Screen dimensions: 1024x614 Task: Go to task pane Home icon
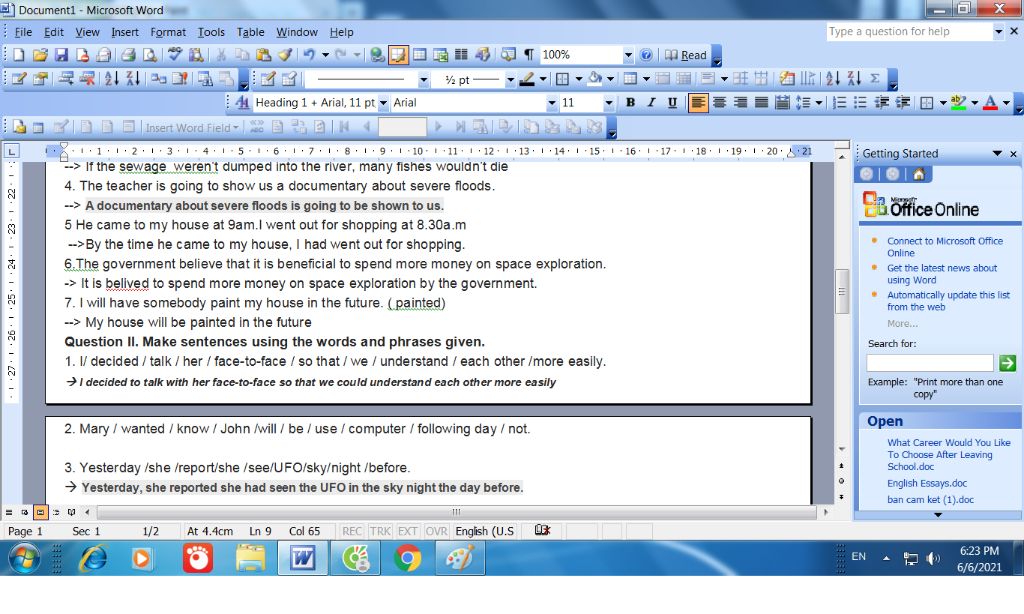tap(919, 174)
